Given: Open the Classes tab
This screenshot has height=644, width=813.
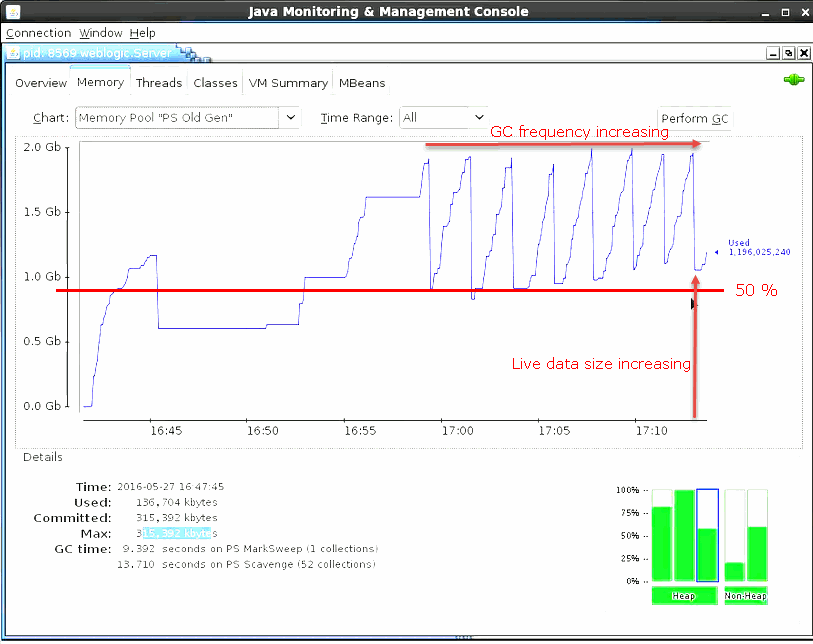Looking at the screenshot, I should click(x=215, y=83).
